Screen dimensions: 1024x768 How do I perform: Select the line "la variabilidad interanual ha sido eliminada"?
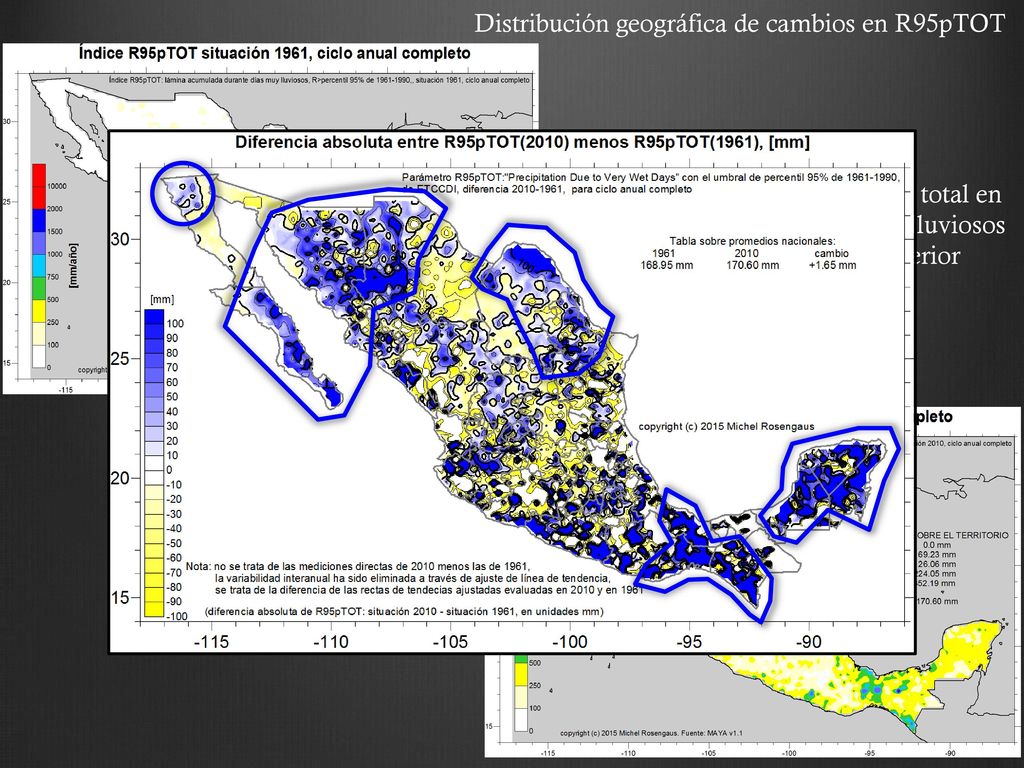(x=413, y=578)
